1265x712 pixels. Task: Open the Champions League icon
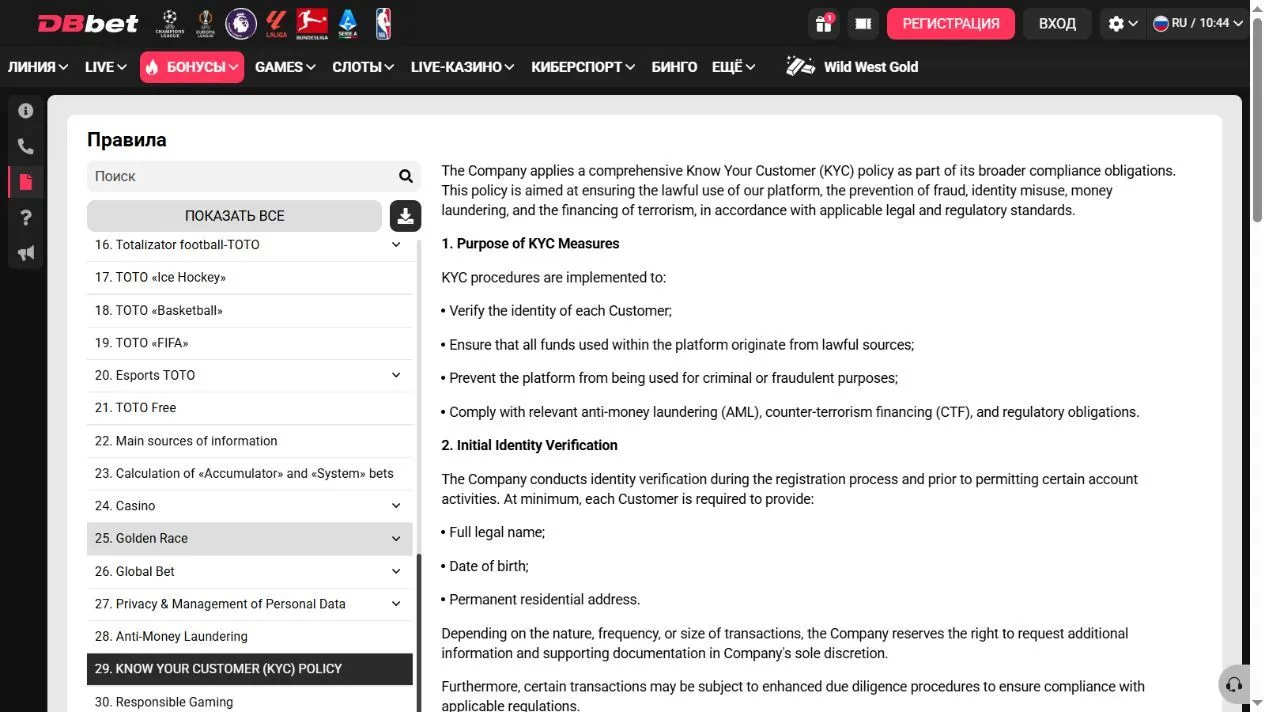point(169,23)
